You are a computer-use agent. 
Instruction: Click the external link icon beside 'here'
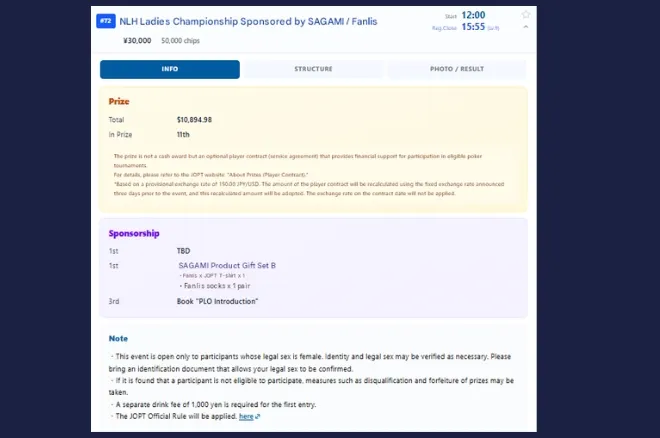click(258, 417)
